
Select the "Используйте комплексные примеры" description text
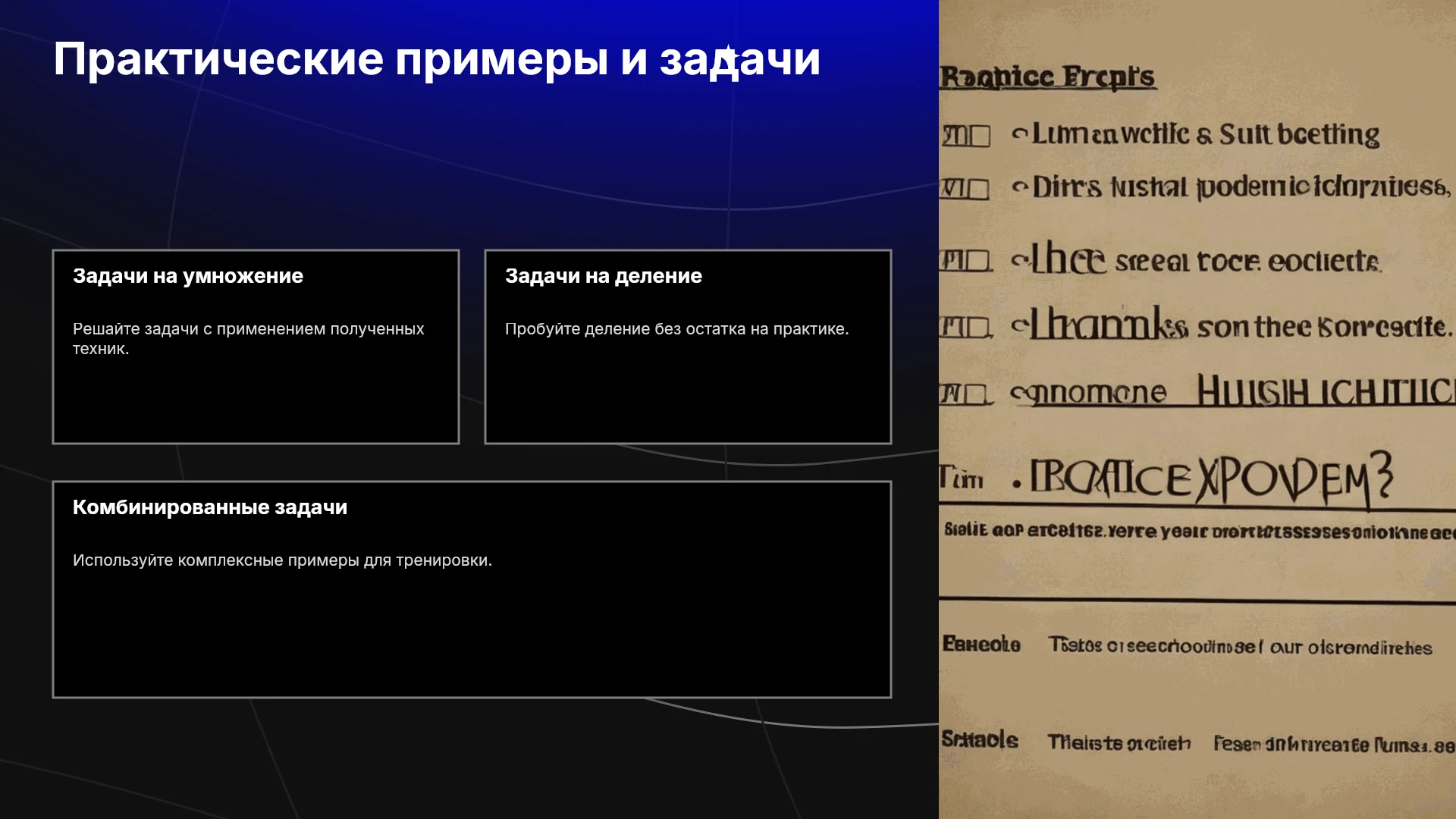pos(282,560)
